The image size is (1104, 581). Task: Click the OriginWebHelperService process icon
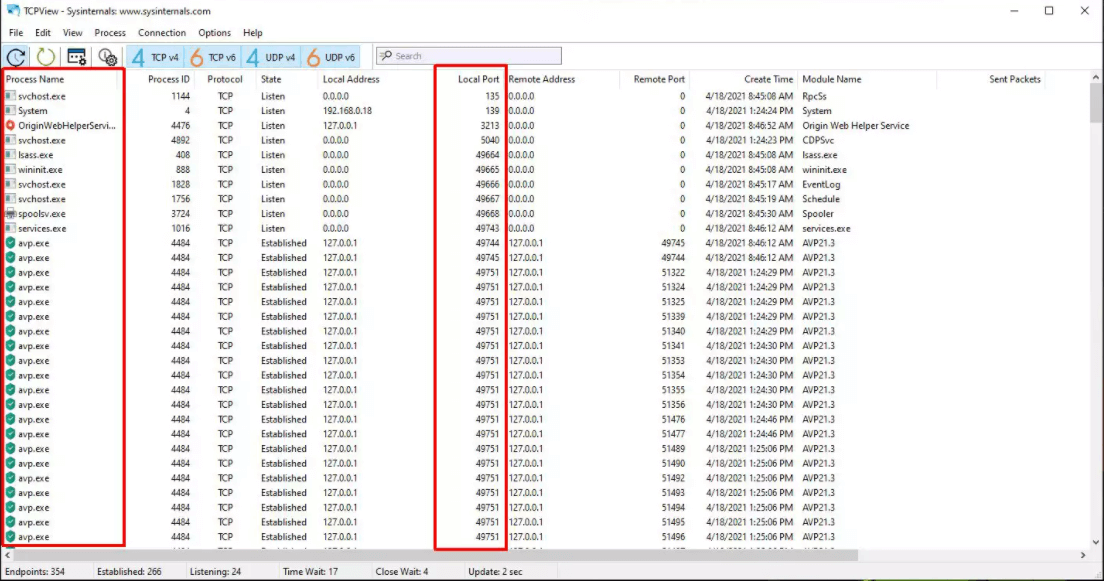(11, 125)
